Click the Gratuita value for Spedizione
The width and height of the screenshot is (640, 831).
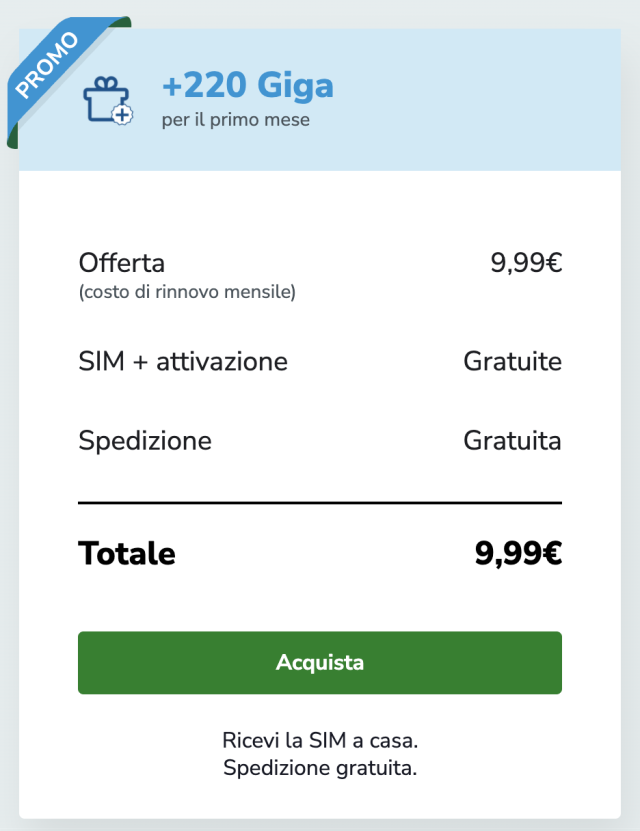512,440
